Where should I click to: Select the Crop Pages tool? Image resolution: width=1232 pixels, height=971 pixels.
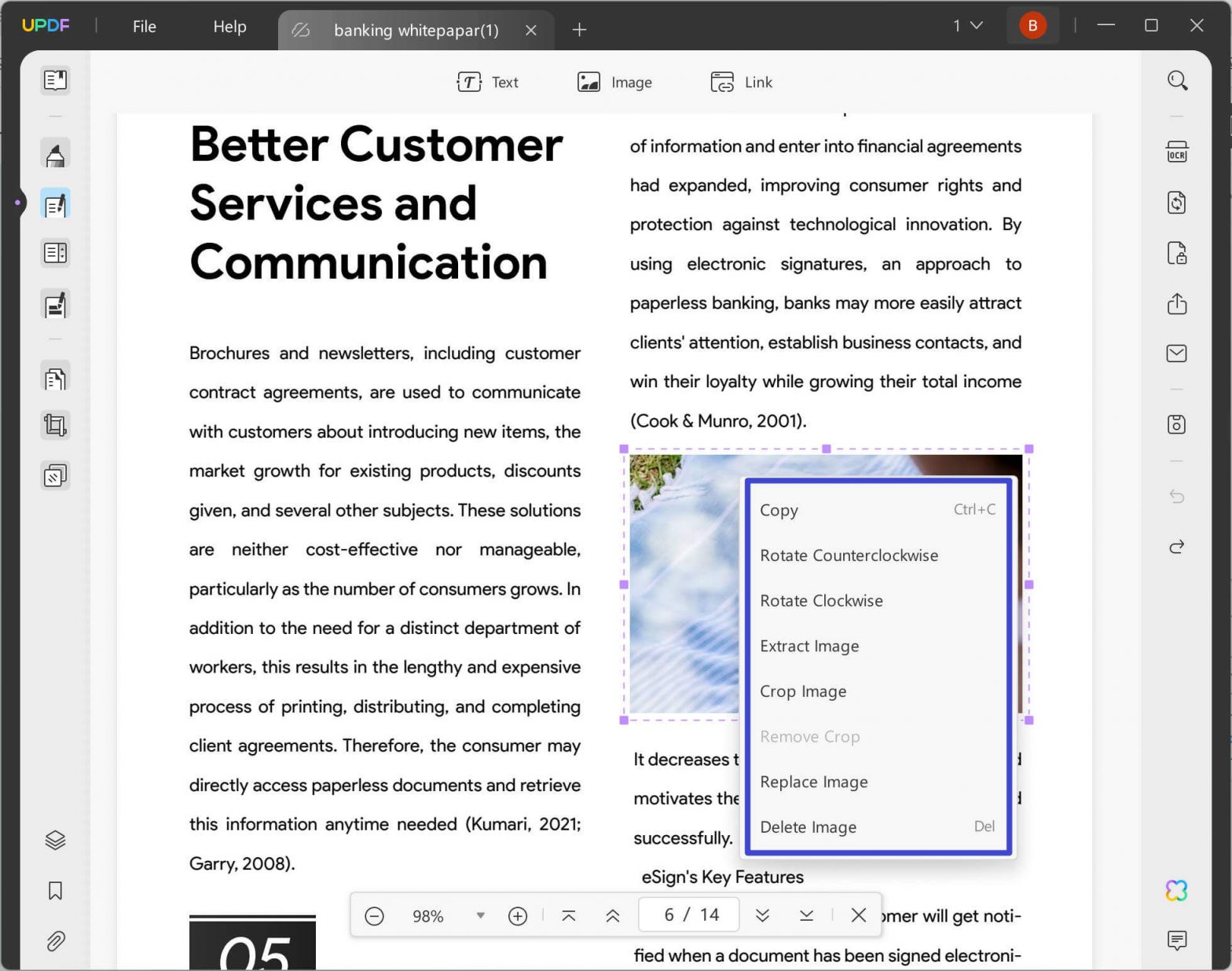[55, 426]
